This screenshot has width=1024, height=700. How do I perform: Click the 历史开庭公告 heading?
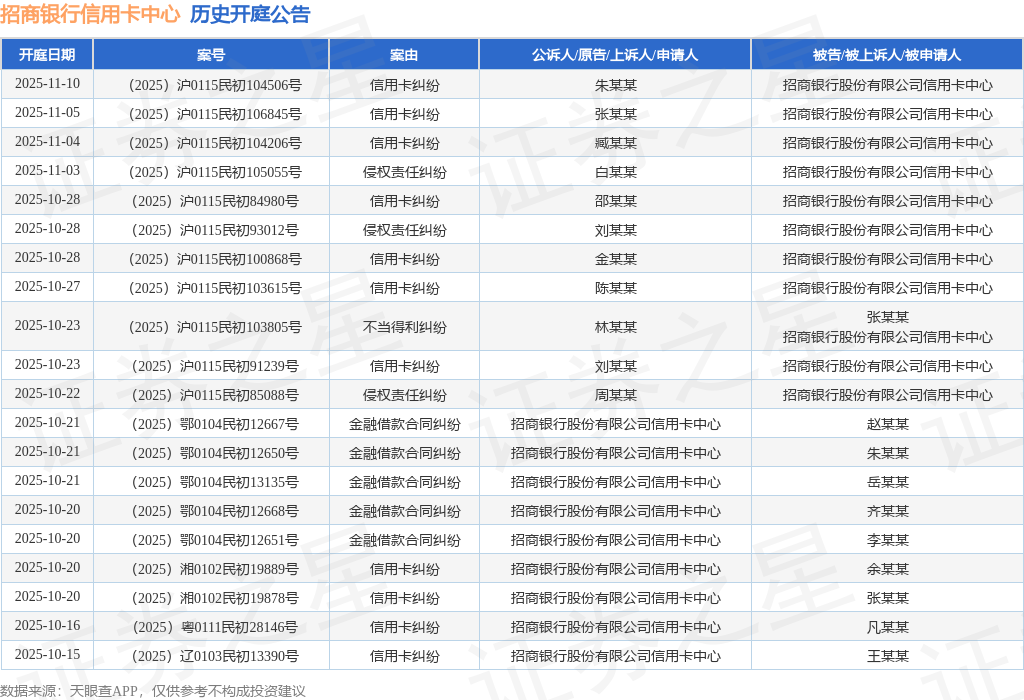[250, 14]
